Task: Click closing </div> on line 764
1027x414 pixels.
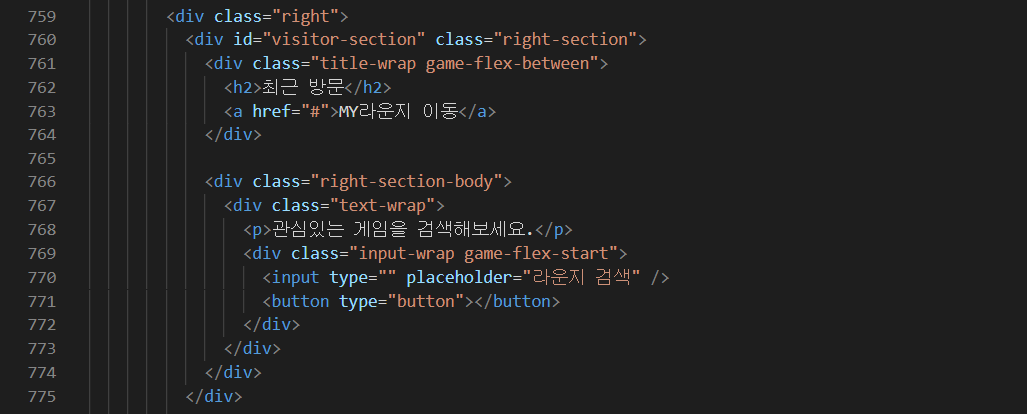Action: point(233,135)
